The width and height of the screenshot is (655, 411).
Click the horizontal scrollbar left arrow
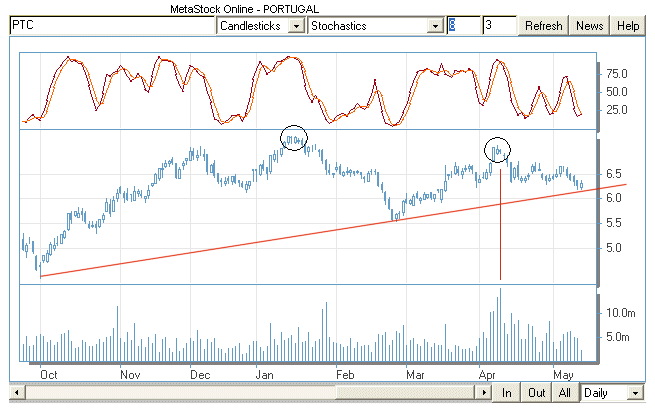pyautogui.click(x=17, y=393)
